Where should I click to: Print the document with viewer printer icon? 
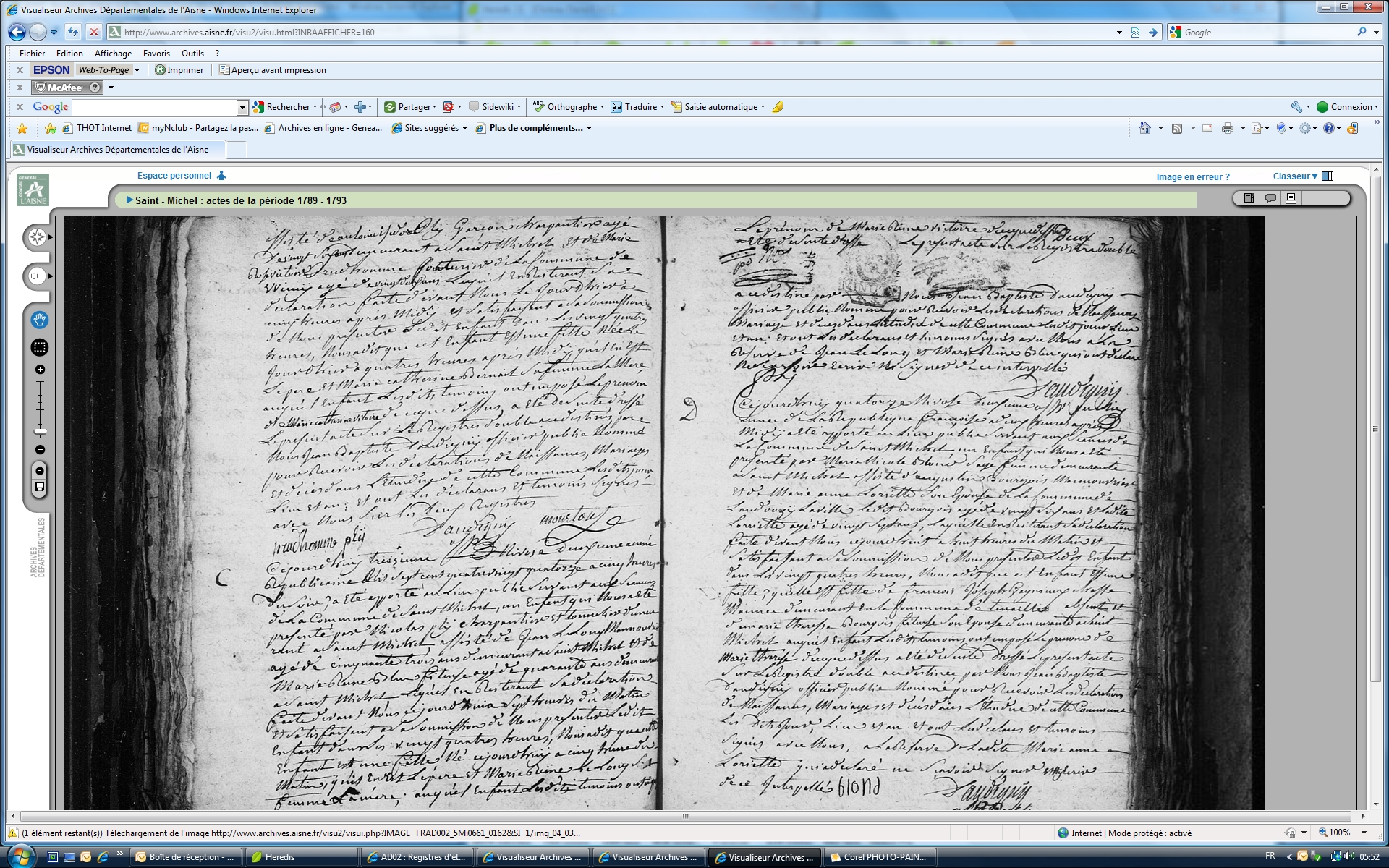(1291, 198)
